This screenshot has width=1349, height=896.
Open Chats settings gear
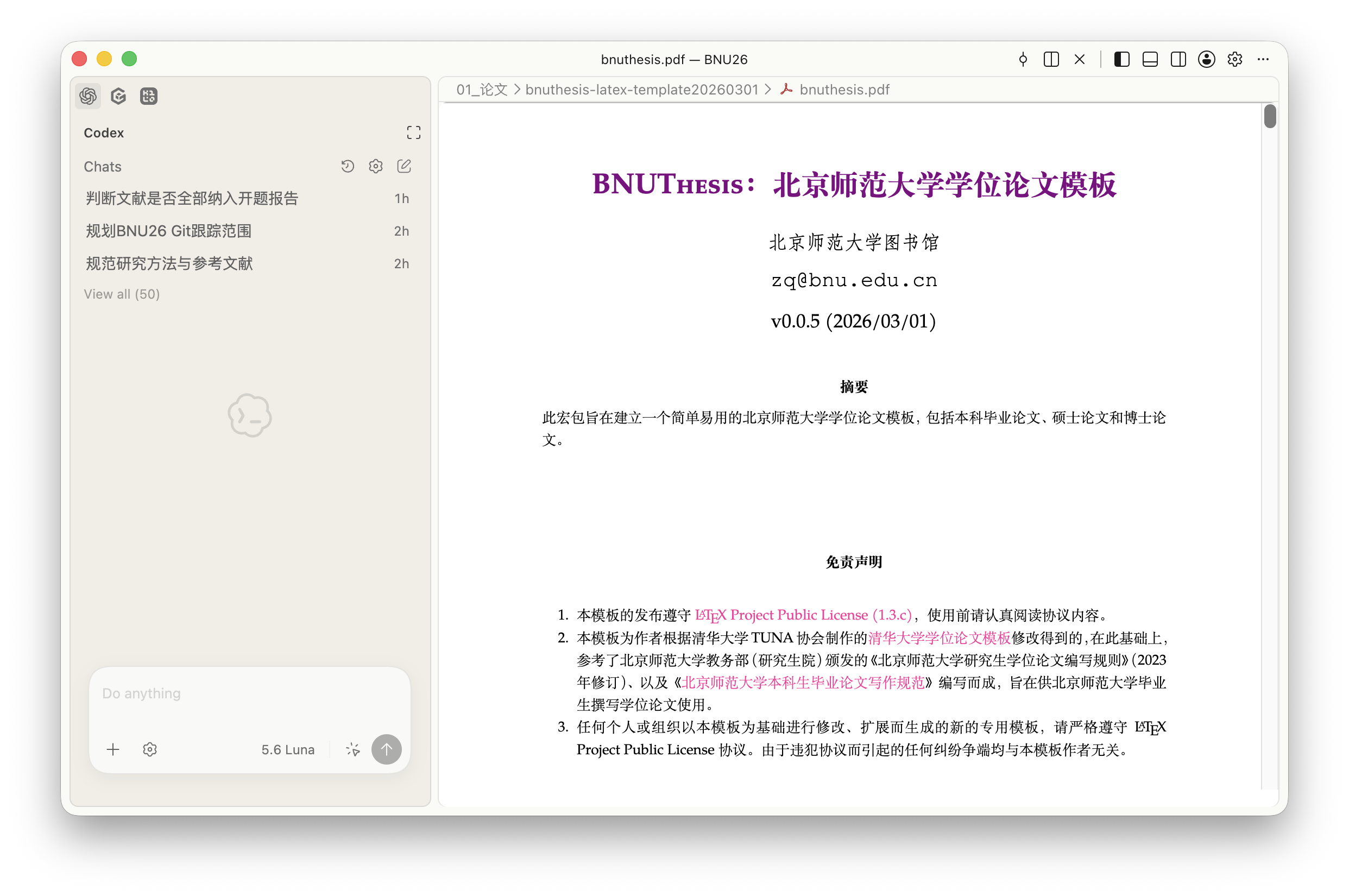point(375,166)
